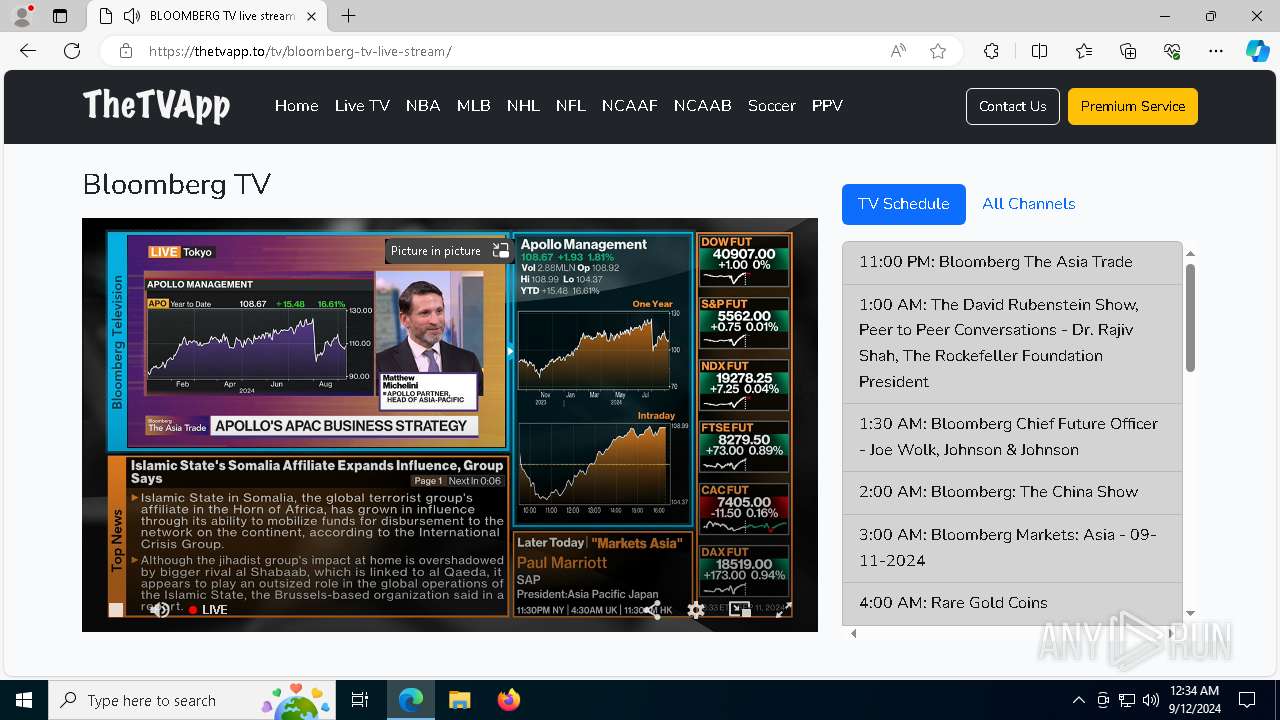Enable picture-in-picture from player control bar
The height and width of the screenshot is (720, 1280).
740,609
